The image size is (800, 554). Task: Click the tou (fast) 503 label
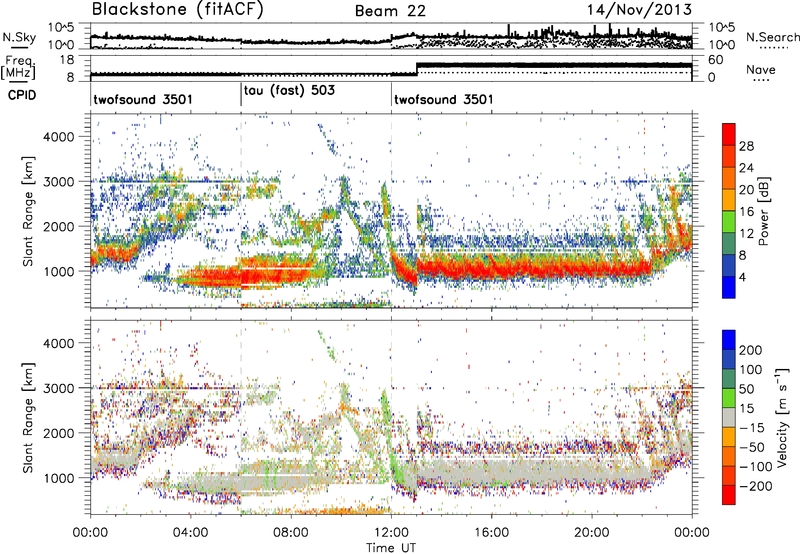[x=289, y=90]
